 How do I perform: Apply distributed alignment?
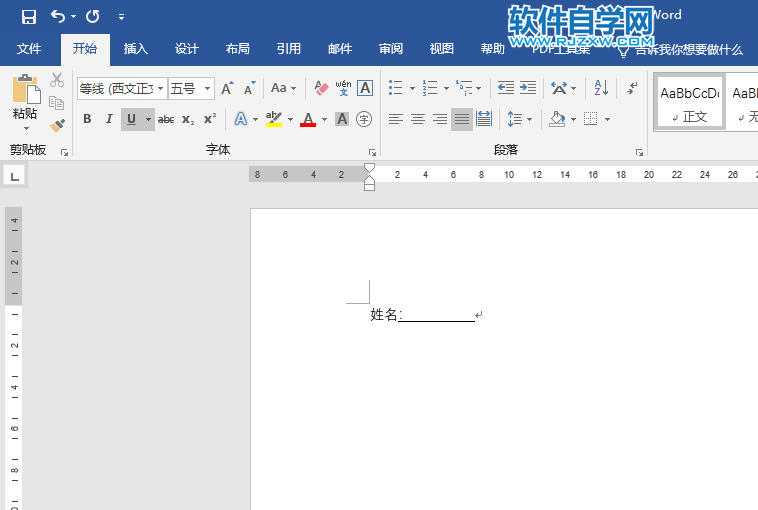(x=484, y=119)
